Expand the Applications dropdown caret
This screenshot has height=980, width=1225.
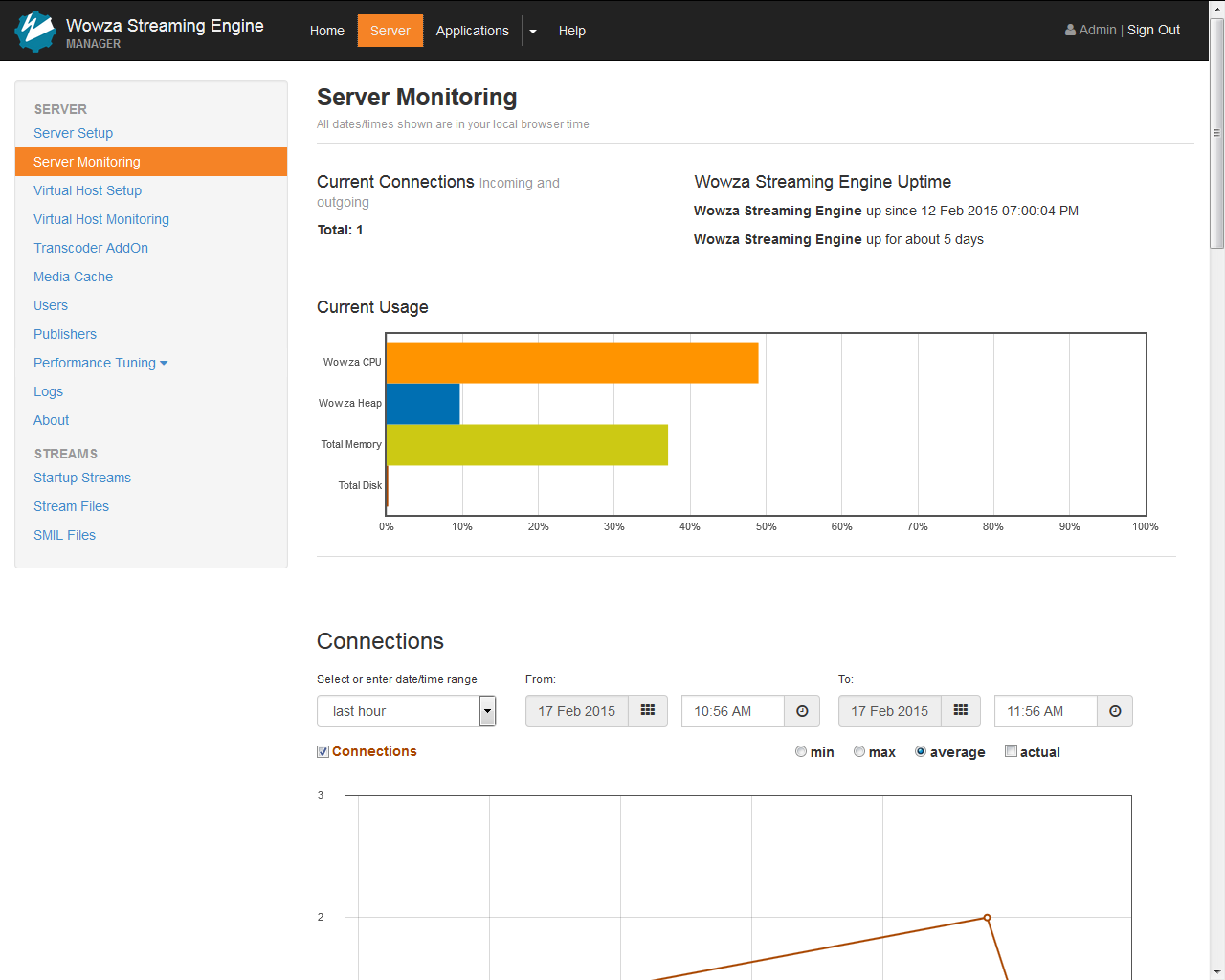click(x=533, y=32)
